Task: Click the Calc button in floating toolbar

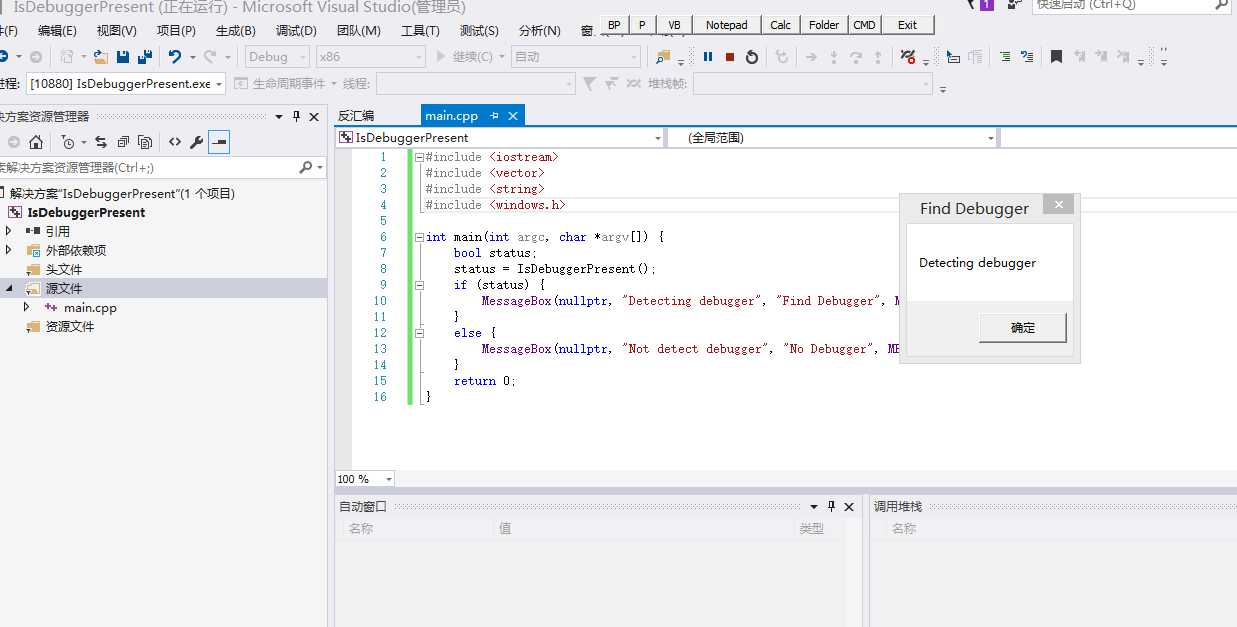Action: [x=780, y=25]
